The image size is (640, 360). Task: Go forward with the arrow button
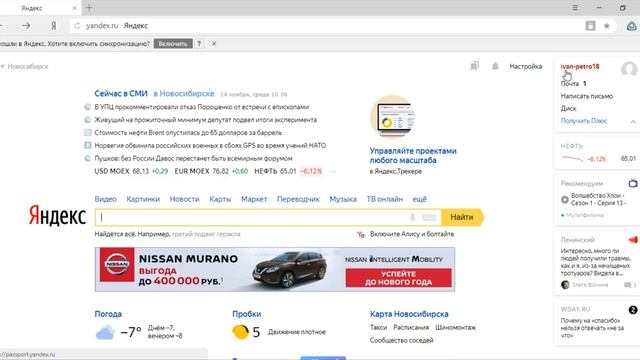[26, 26]
